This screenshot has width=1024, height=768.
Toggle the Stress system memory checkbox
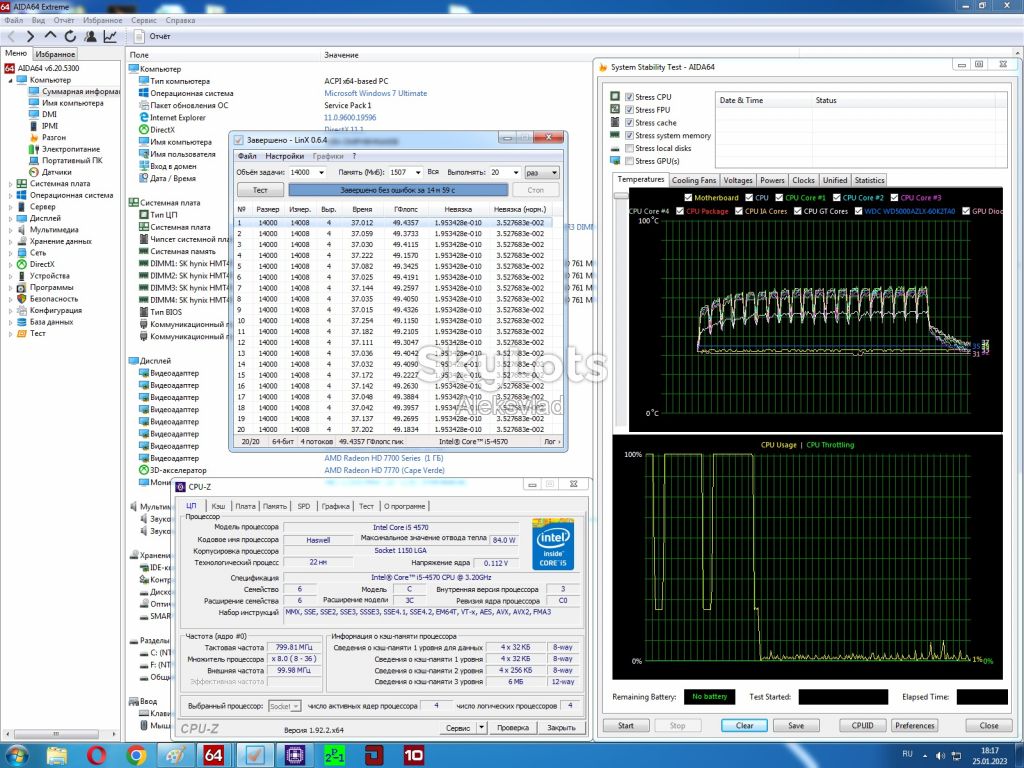point(630,135)
